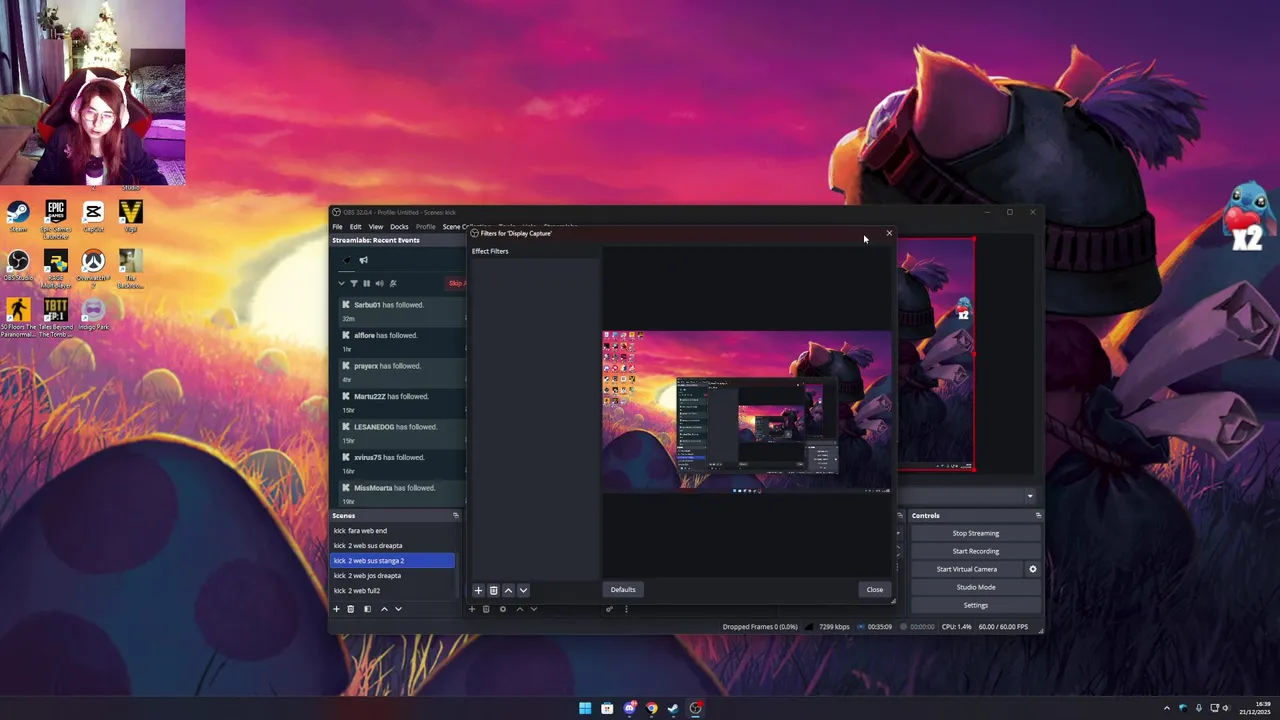Open the File menu in OBS
This screenshot has width=1280, height=720.
pyautogui.click(x=337, y=227)
